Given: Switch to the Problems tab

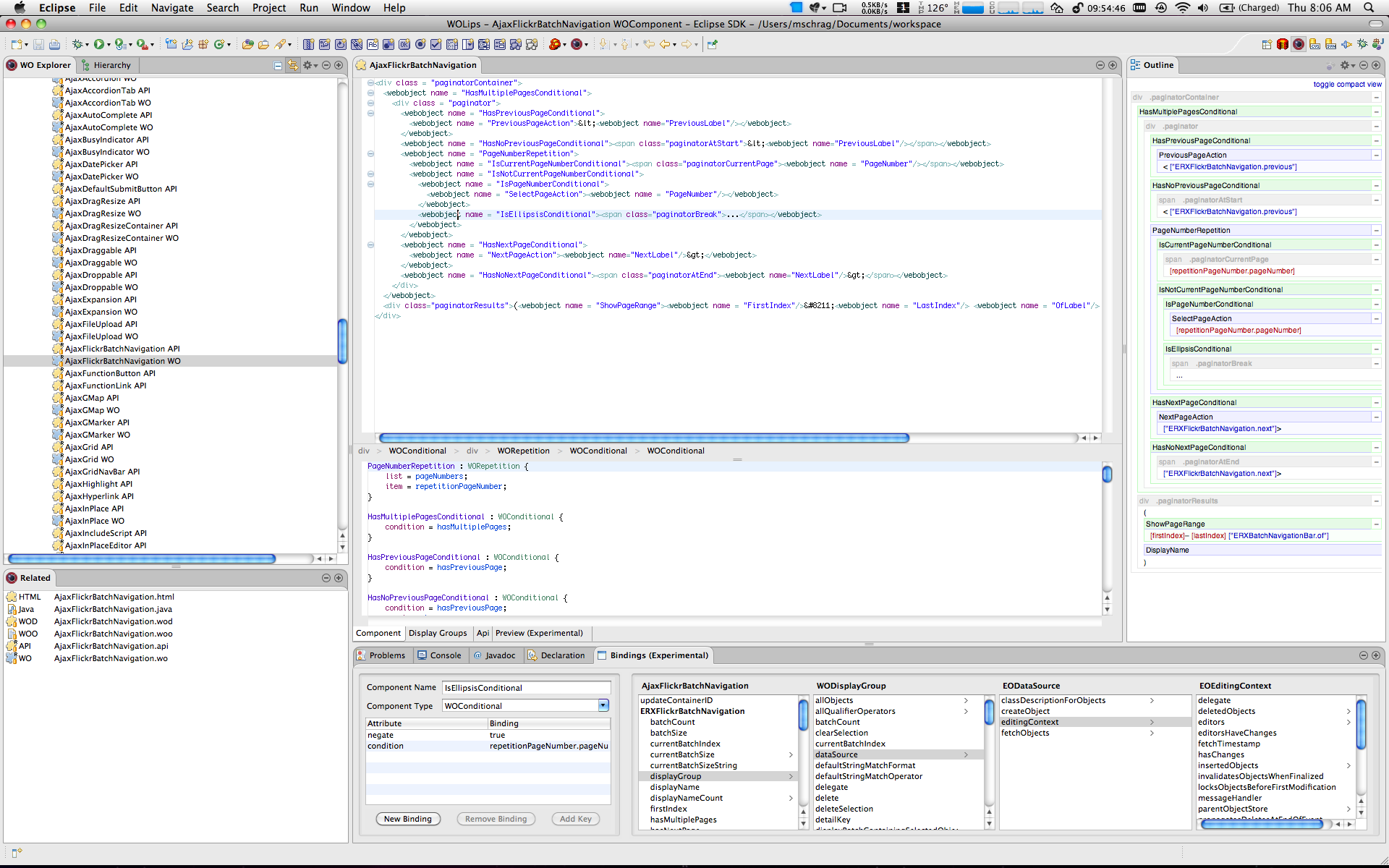Looking at the screenshot, I should pos(381,655).
